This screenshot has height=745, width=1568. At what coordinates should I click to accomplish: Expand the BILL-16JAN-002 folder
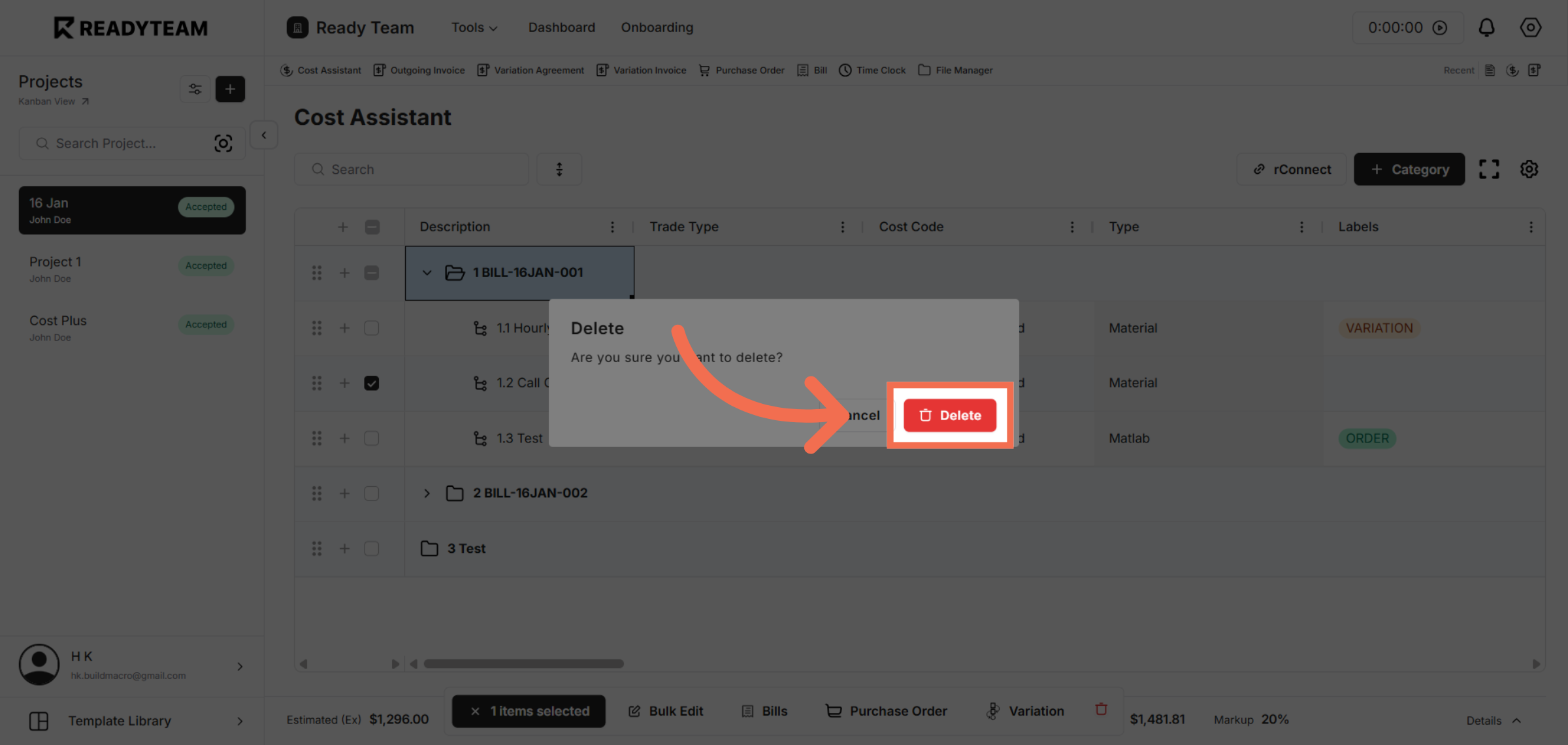(x=427, y=493)
